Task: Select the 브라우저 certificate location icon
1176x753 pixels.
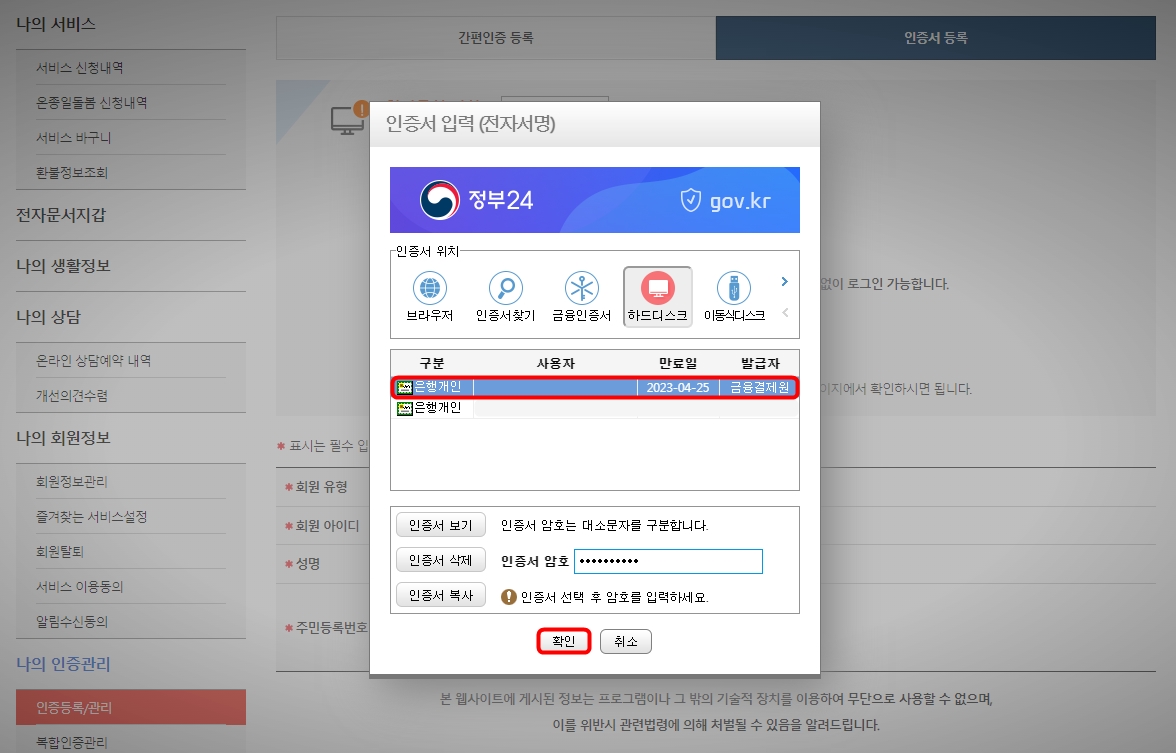Action: coord(429,293)
